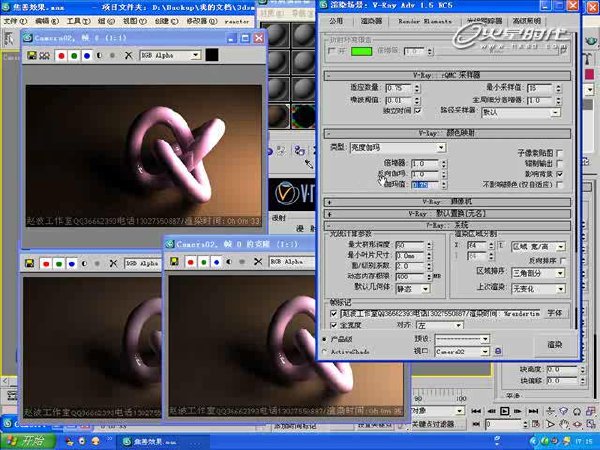
Task: Toggle red channel in Camera02 (1:1) window
Action: point(61,56)
